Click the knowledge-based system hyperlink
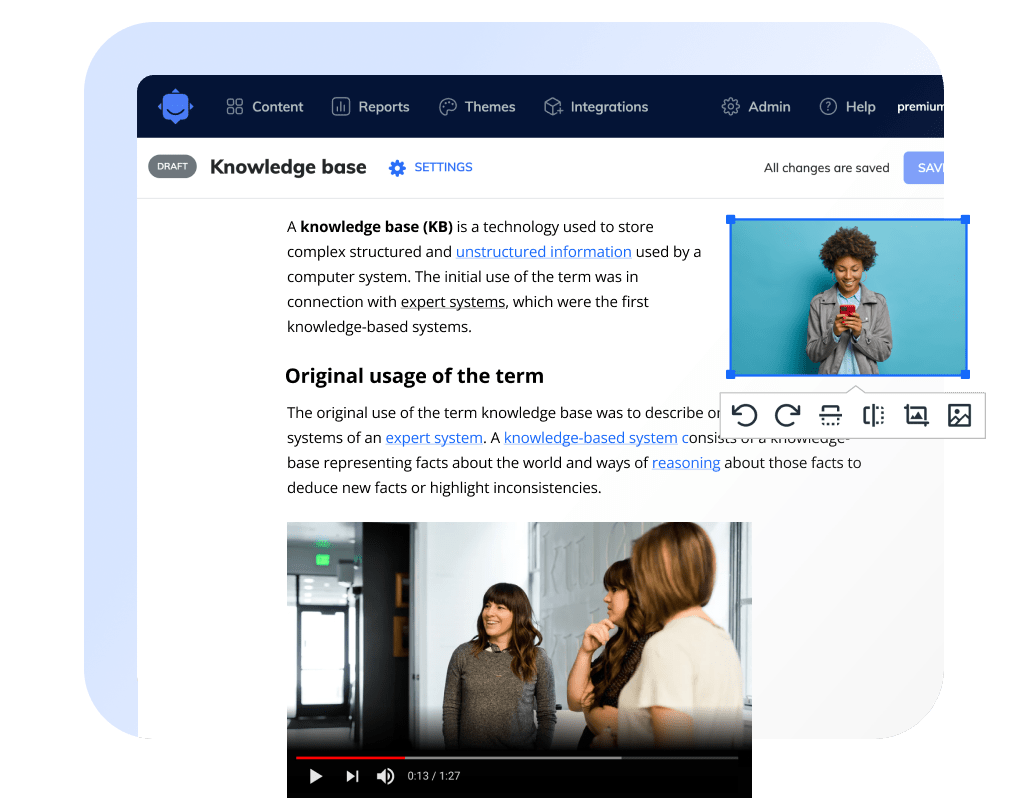This screenshot has width=1011, height=805. pos(590,437)
